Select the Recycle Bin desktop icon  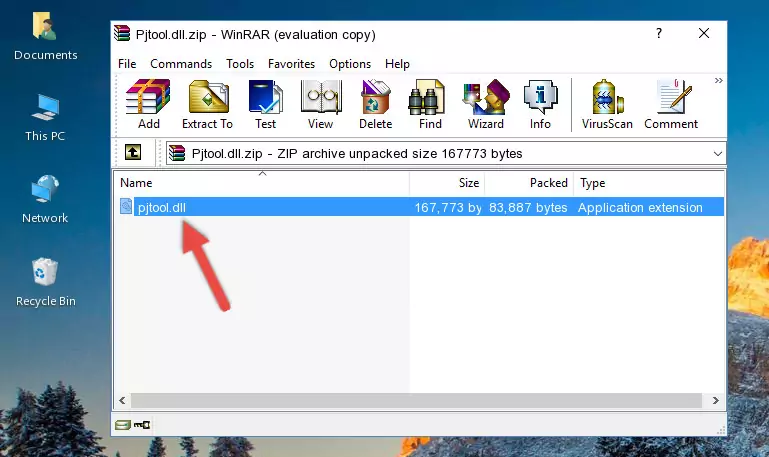[x=46, y=282]
